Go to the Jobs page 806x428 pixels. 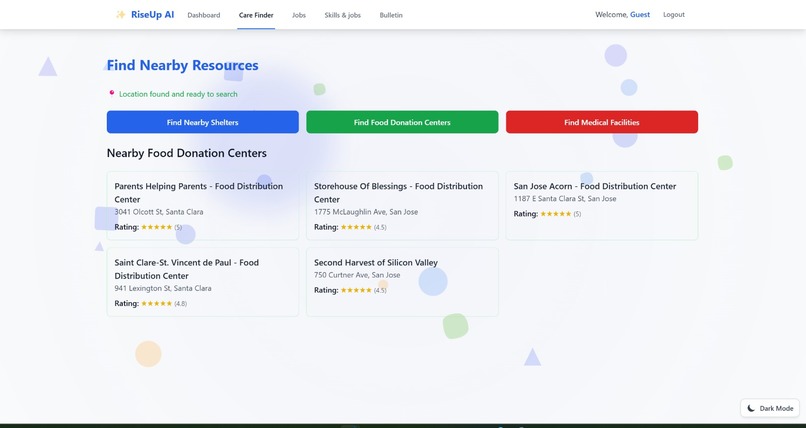coord(299,15)
